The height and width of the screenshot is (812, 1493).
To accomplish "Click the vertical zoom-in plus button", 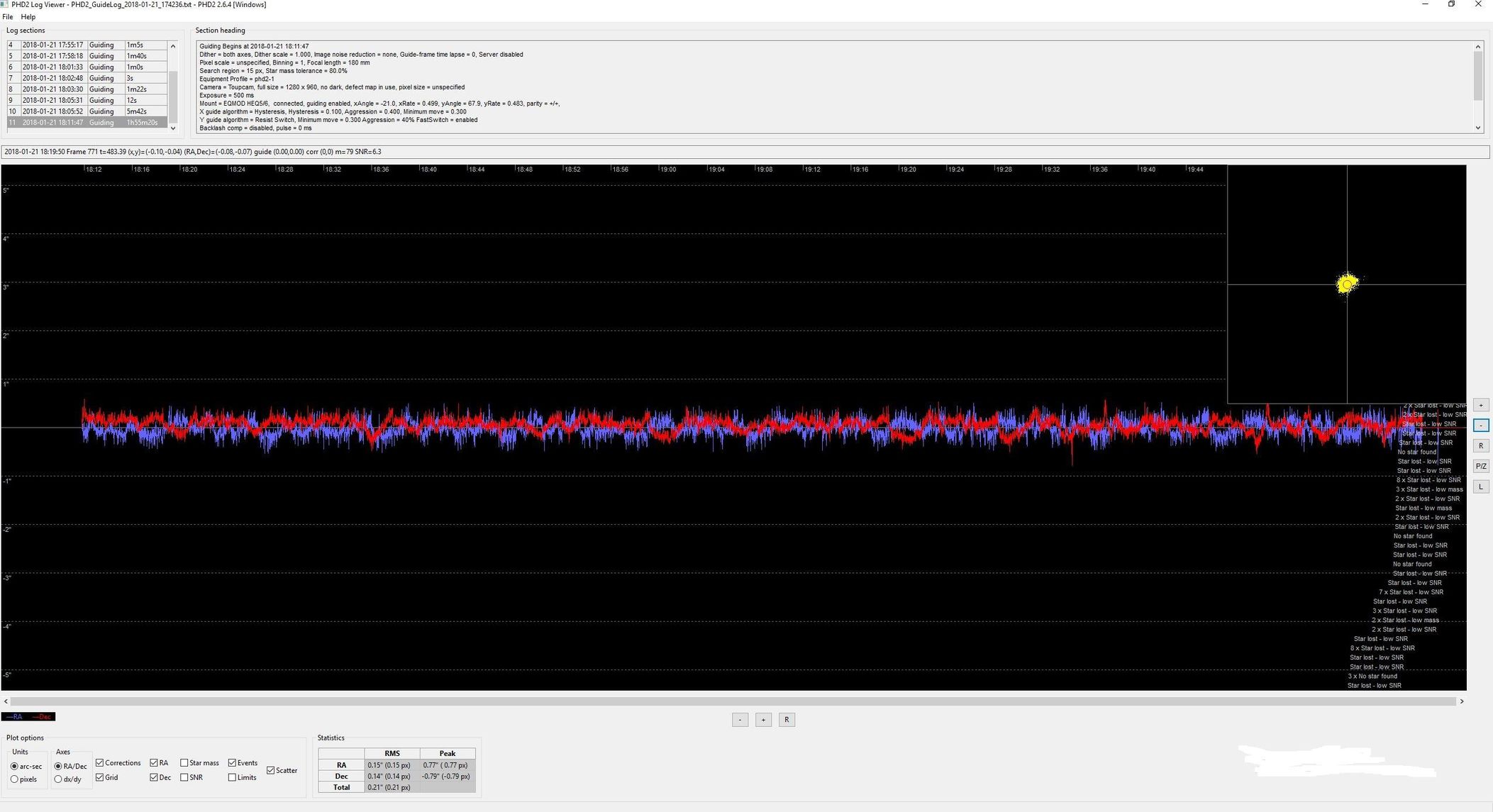I will pos(1480,405).
